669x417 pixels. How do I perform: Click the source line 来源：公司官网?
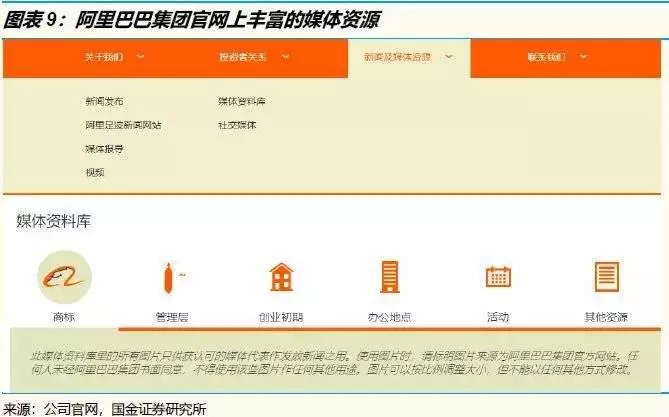point(105,409)
